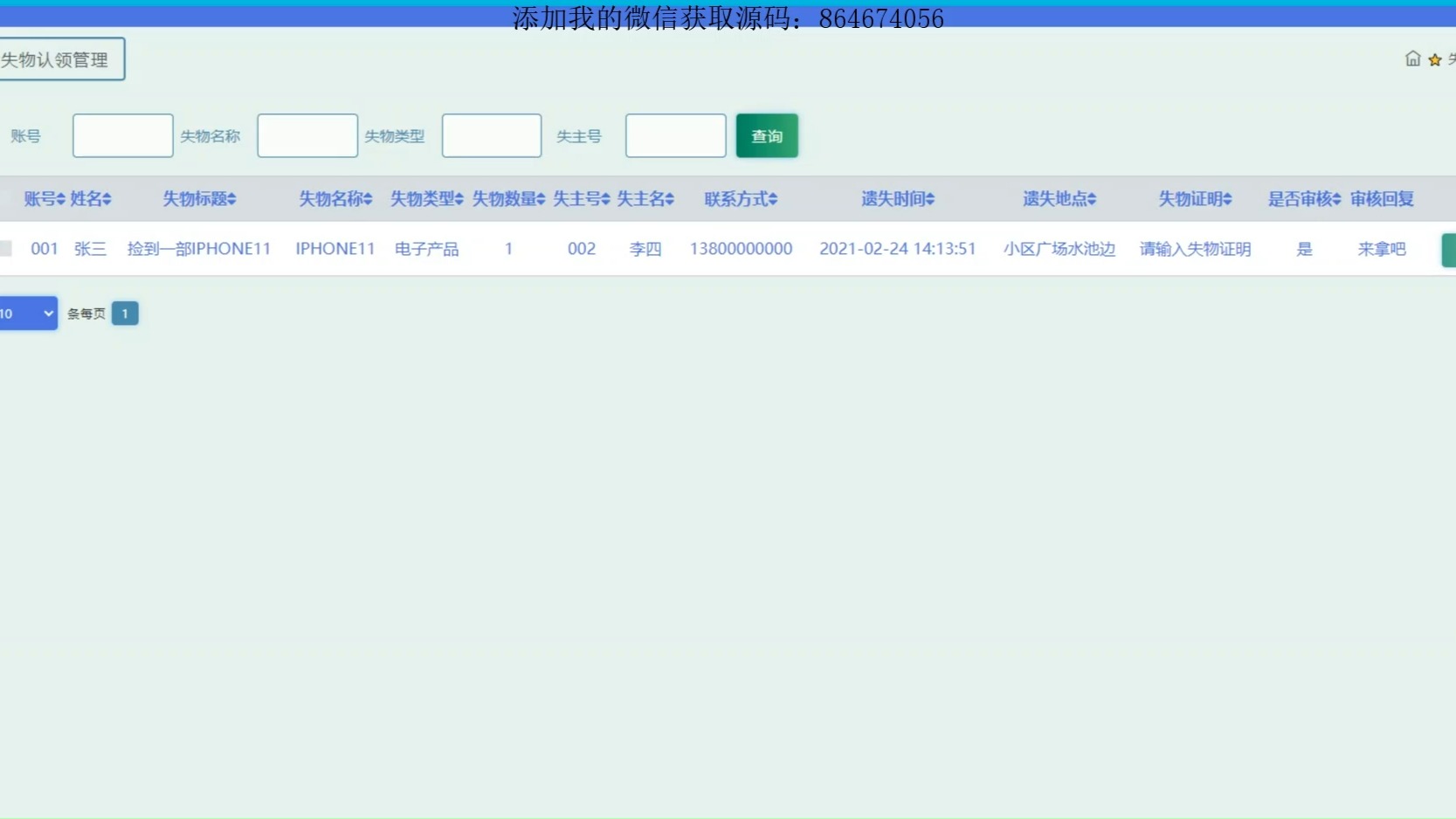This screenshot has width=1456, height=819.
Task: Sort by 是否审核 column header
Action: coord(1304,199)
